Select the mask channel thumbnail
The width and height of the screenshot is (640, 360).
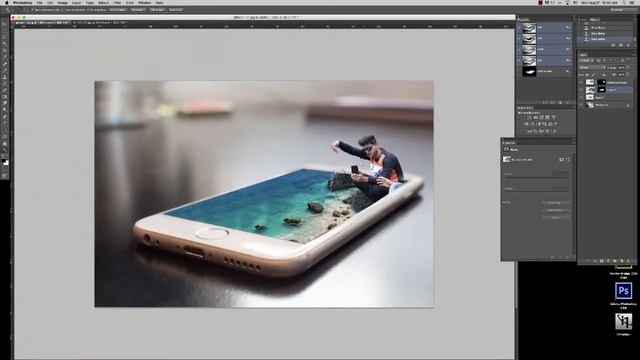tap(529, 71)
